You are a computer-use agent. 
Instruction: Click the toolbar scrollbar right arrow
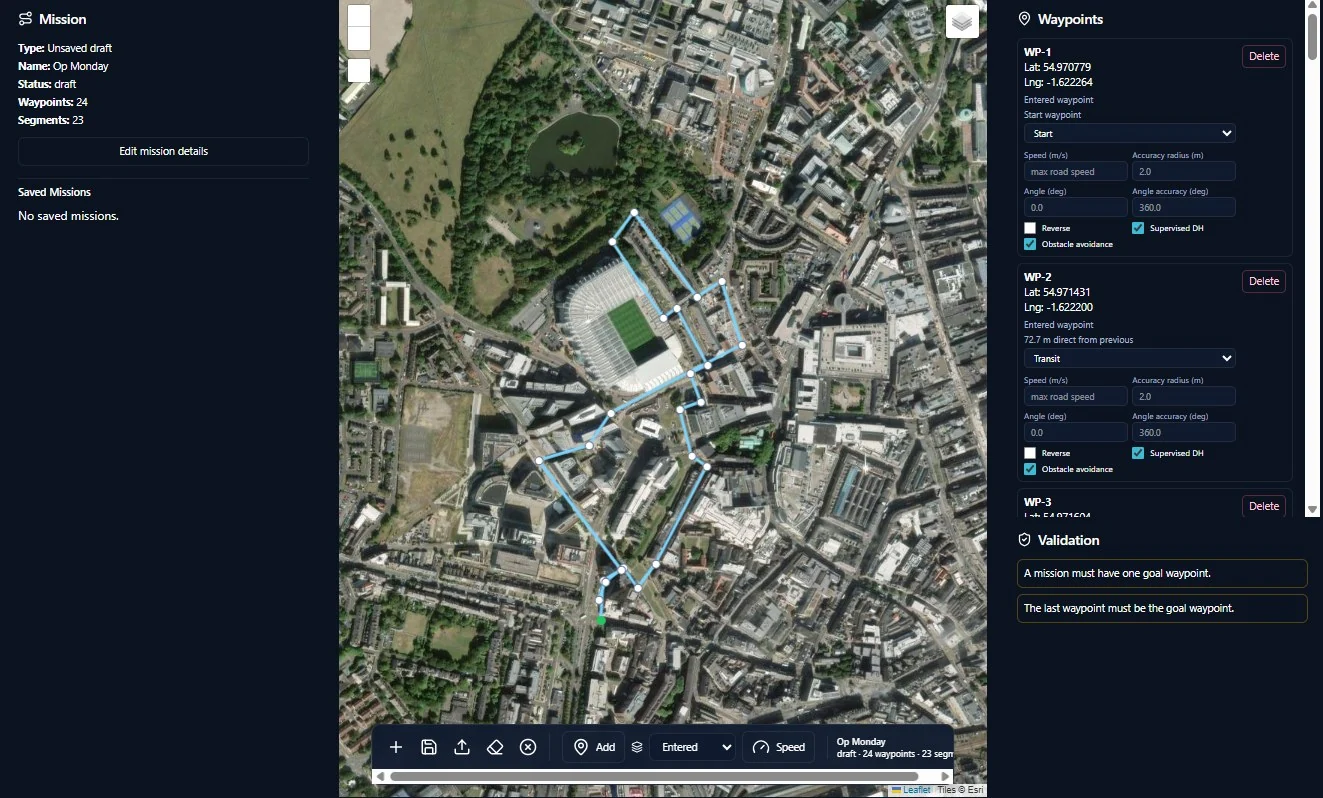(x=946, y=776)
